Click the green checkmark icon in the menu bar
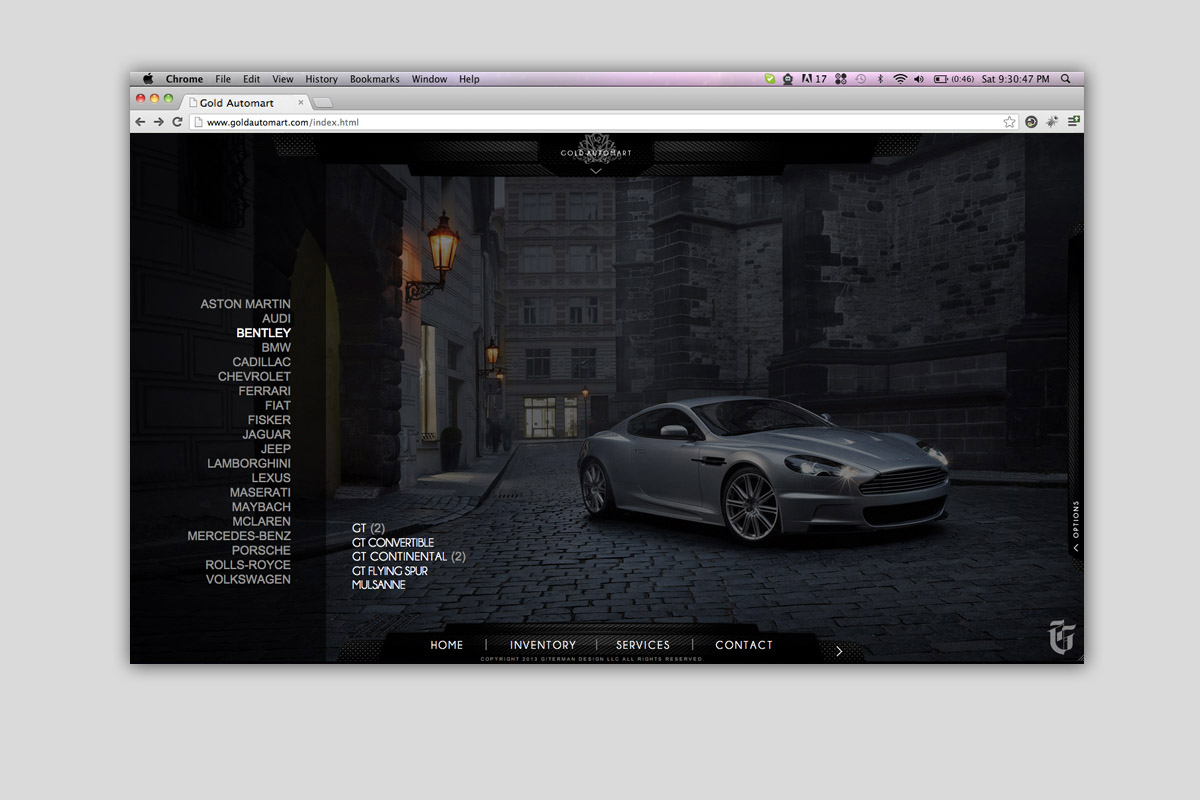The width and height of the screenshot is (1200, 800). click(770, 79)
